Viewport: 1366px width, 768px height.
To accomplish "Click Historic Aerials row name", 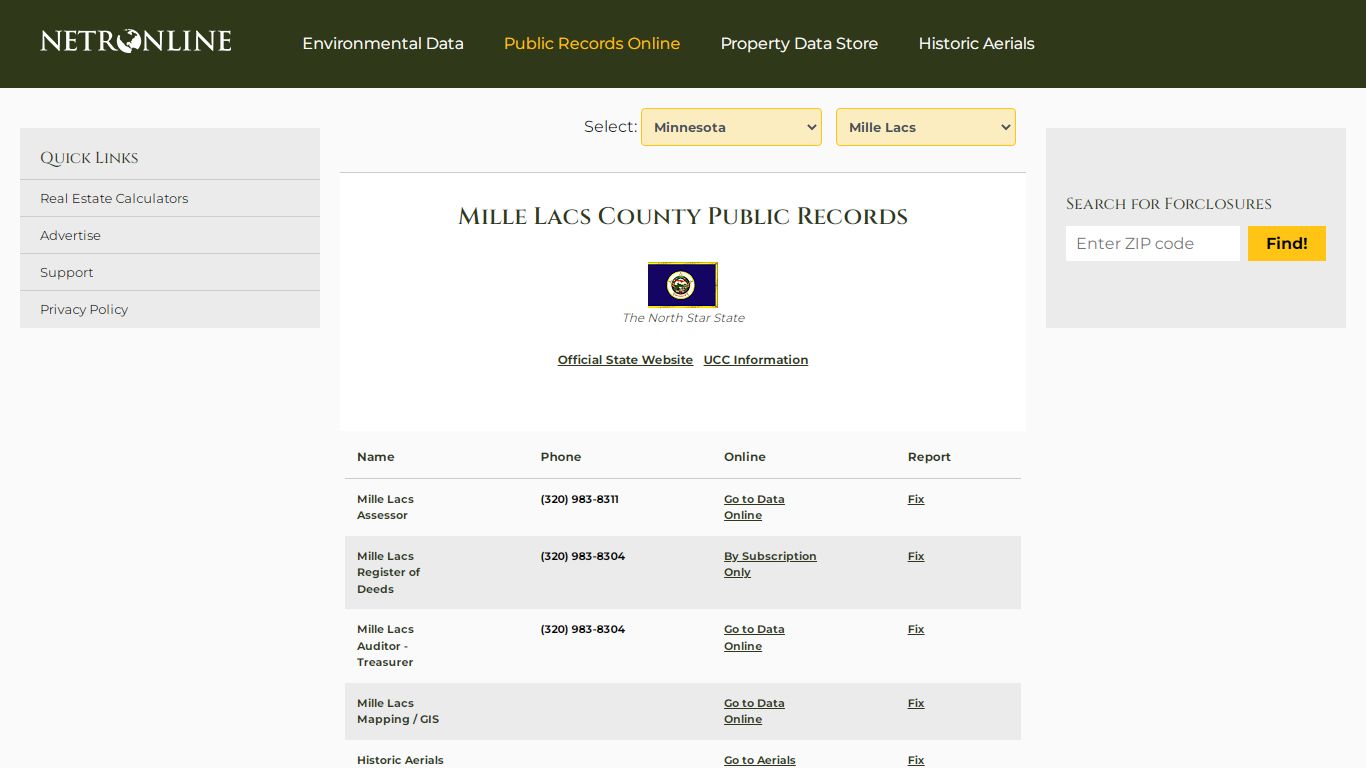I will tap(400, 760).
